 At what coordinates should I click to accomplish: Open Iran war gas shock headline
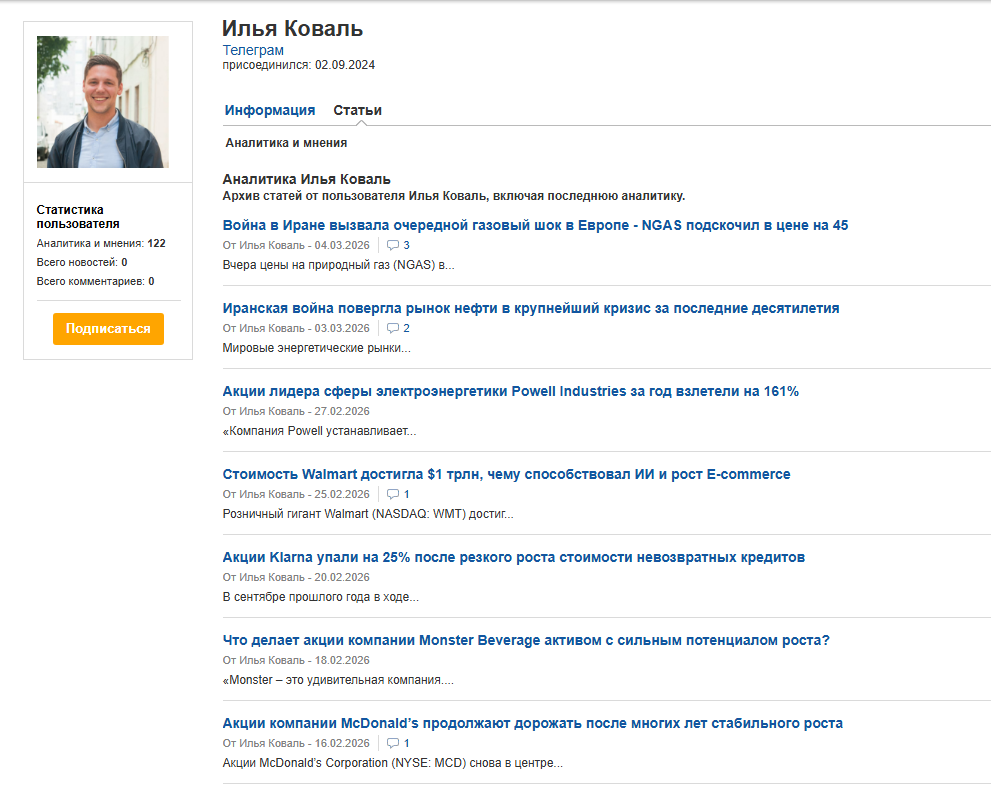pyautogui.click(x=535, y=225)
